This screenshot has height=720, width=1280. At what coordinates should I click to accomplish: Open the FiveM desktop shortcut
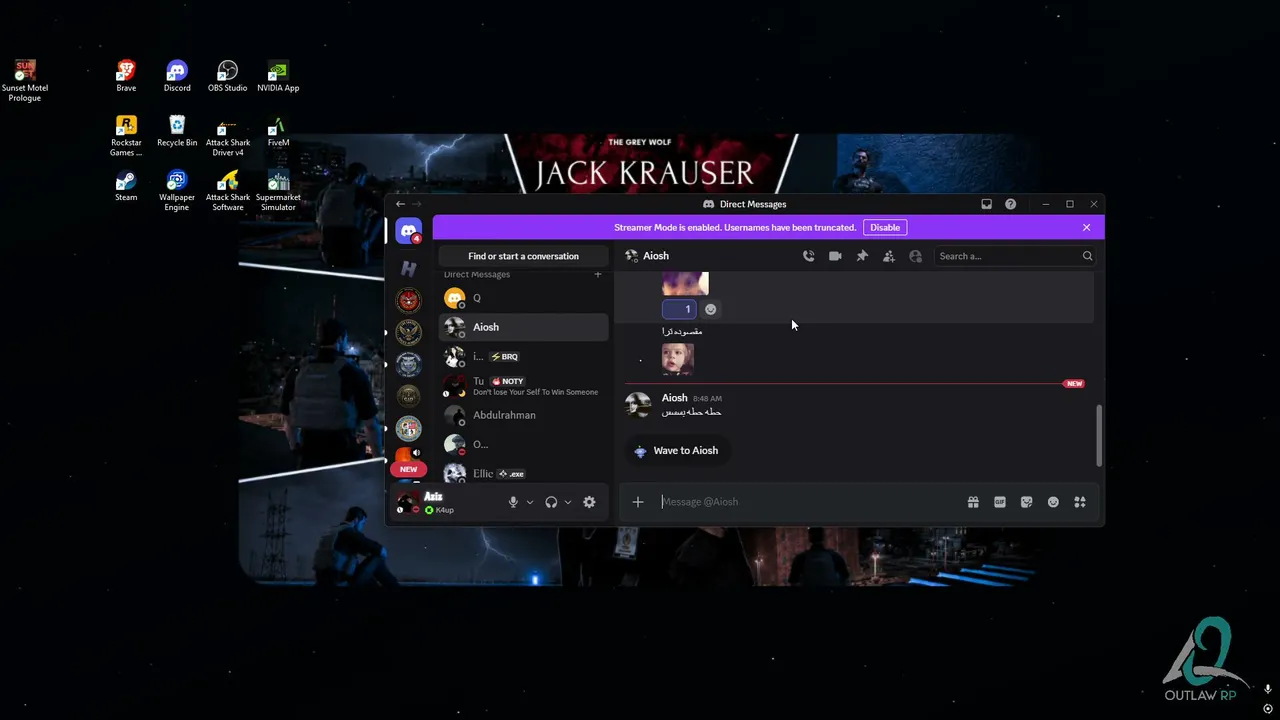pyautogui.click(x=278, y=131)
